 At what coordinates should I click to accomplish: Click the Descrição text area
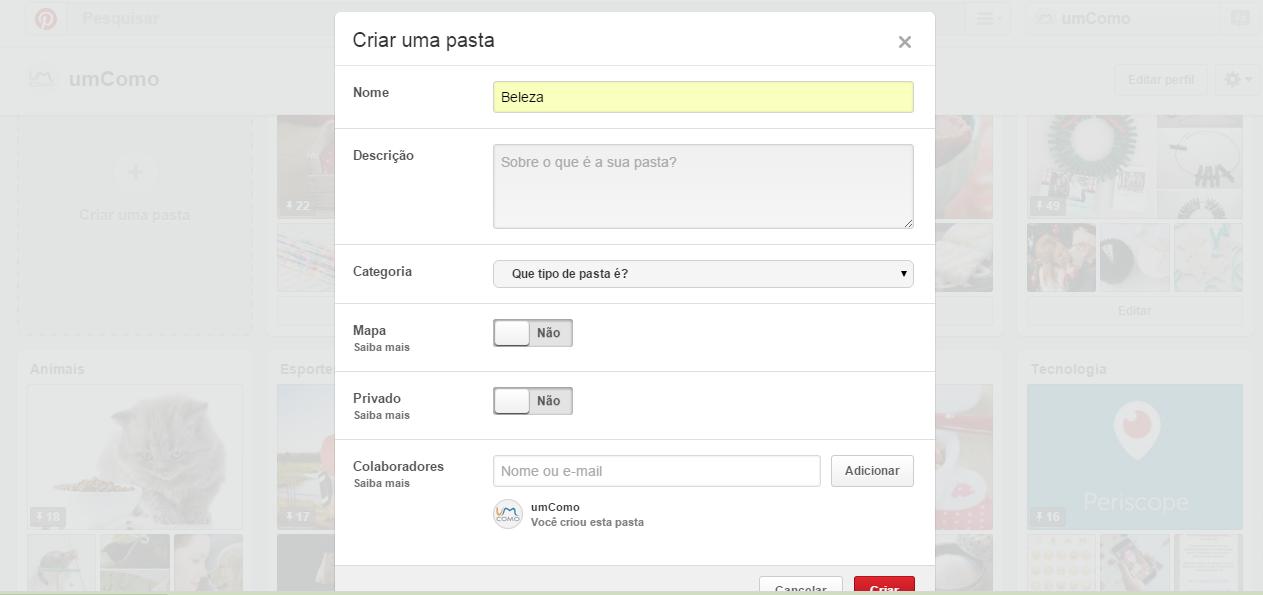[x=703, y=186]
